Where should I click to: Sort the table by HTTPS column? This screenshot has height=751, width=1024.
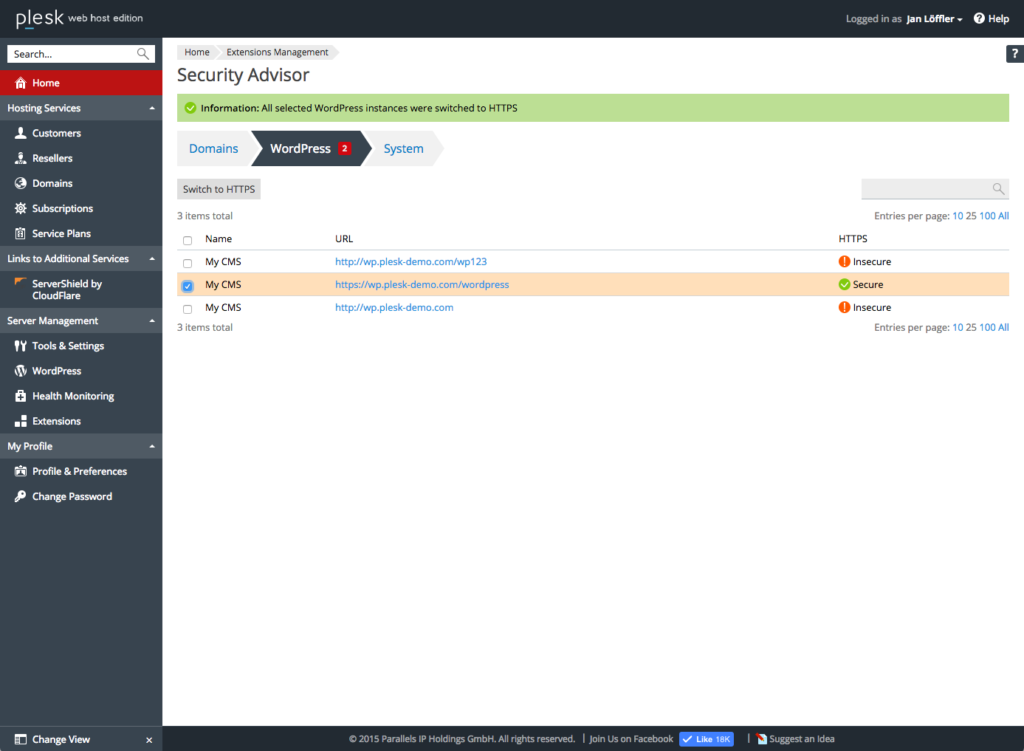[x=853, y=239]
